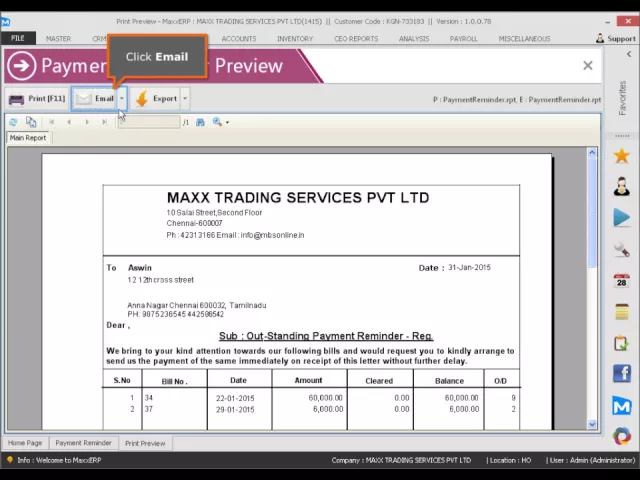
Task: Switch to the Home Page tab
Action: (x=25, y=443)
